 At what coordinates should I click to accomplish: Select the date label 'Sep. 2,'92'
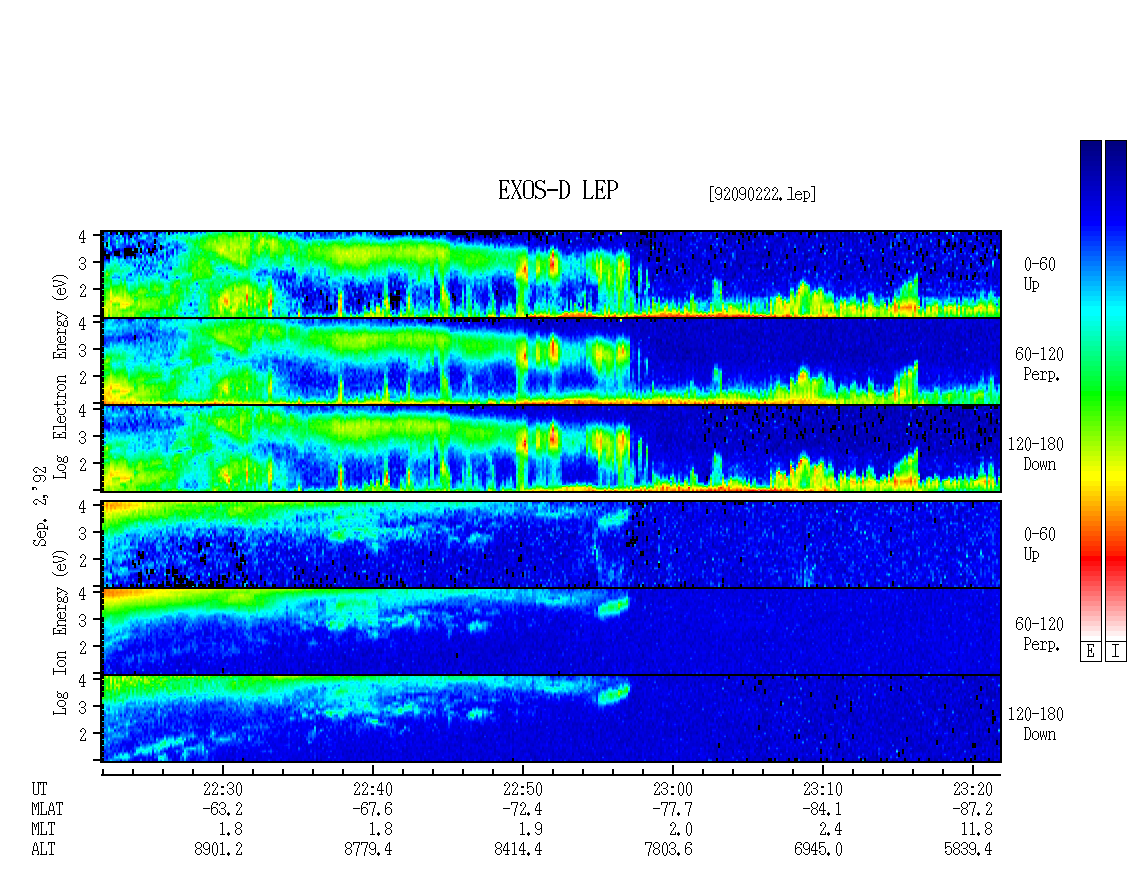tap(40, 506)
